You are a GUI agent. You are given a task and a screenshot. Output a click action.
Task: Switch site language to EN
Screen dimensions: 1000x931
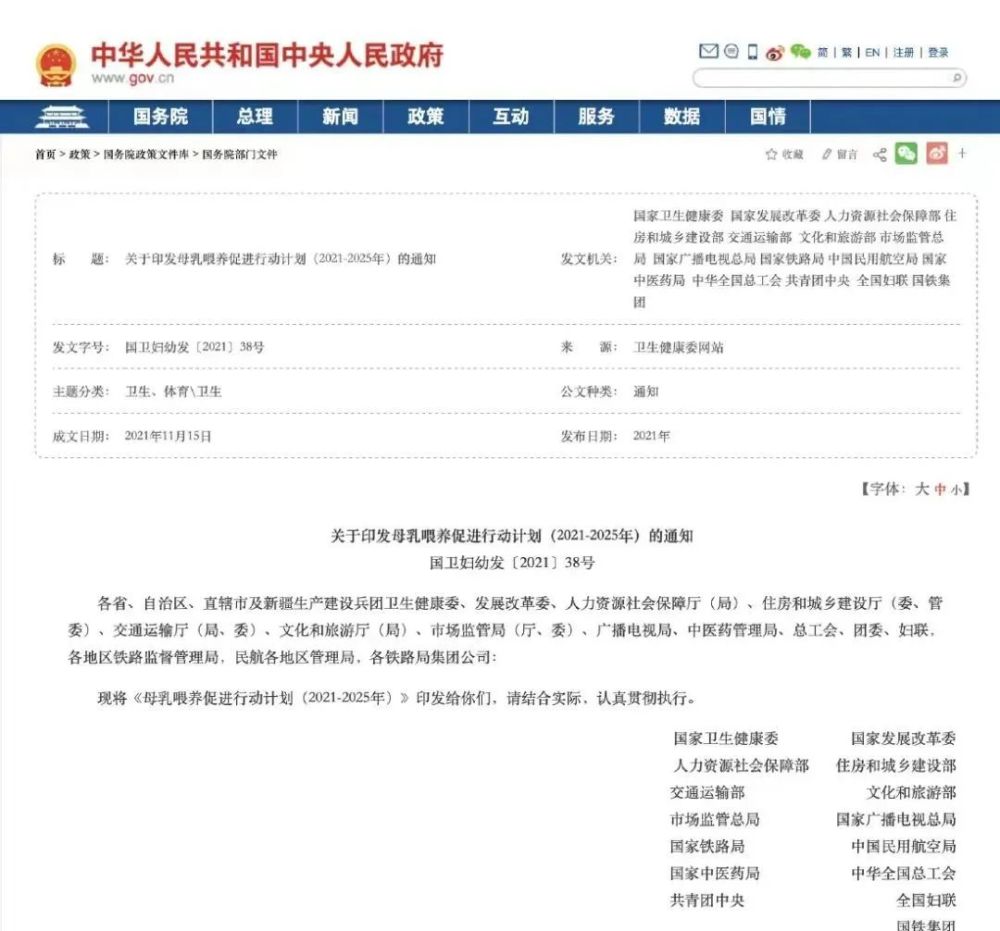click(872, 53)
